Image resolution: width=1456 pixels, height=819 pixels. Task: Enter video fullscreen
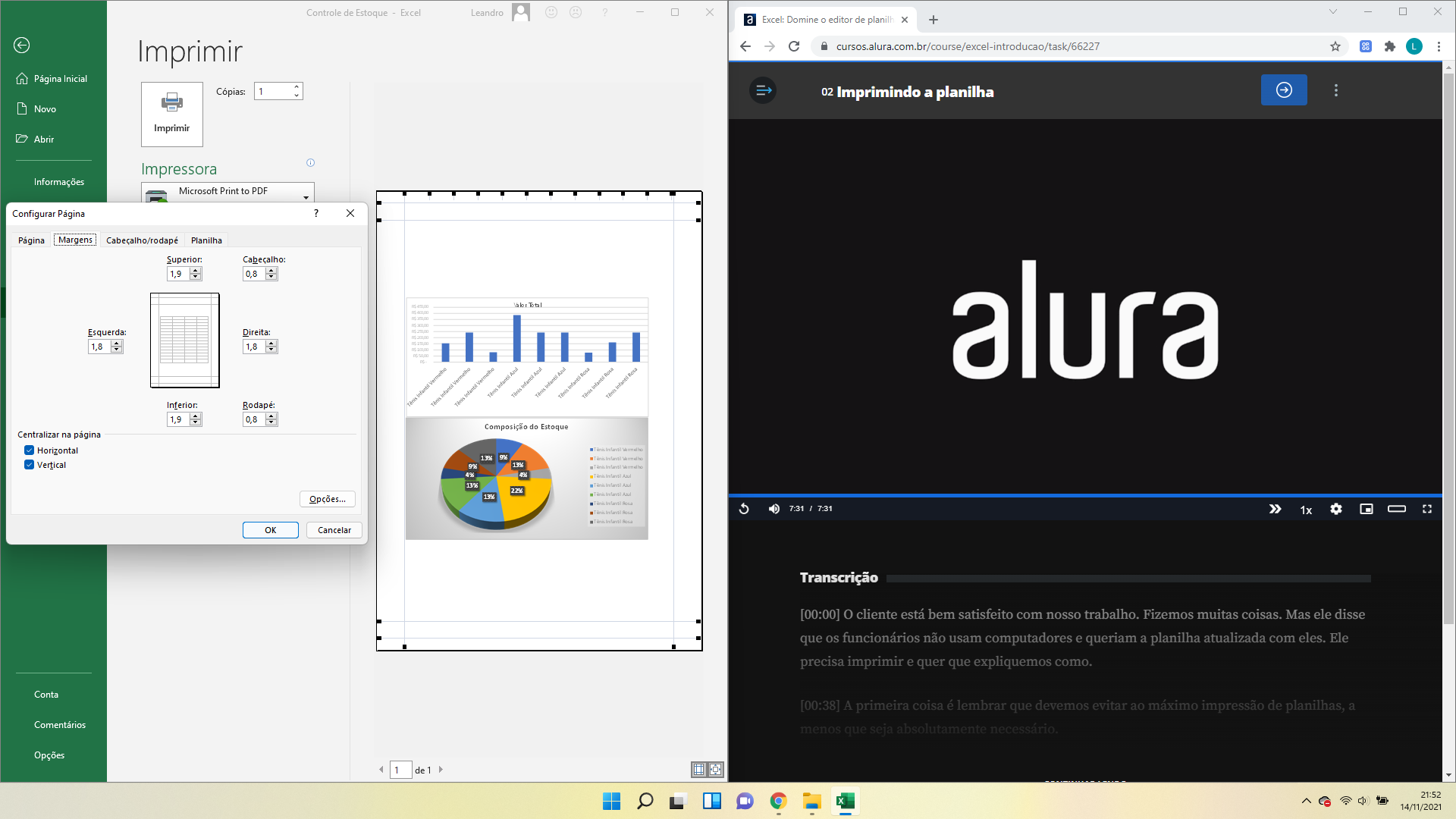click(x=1427, y=509)
